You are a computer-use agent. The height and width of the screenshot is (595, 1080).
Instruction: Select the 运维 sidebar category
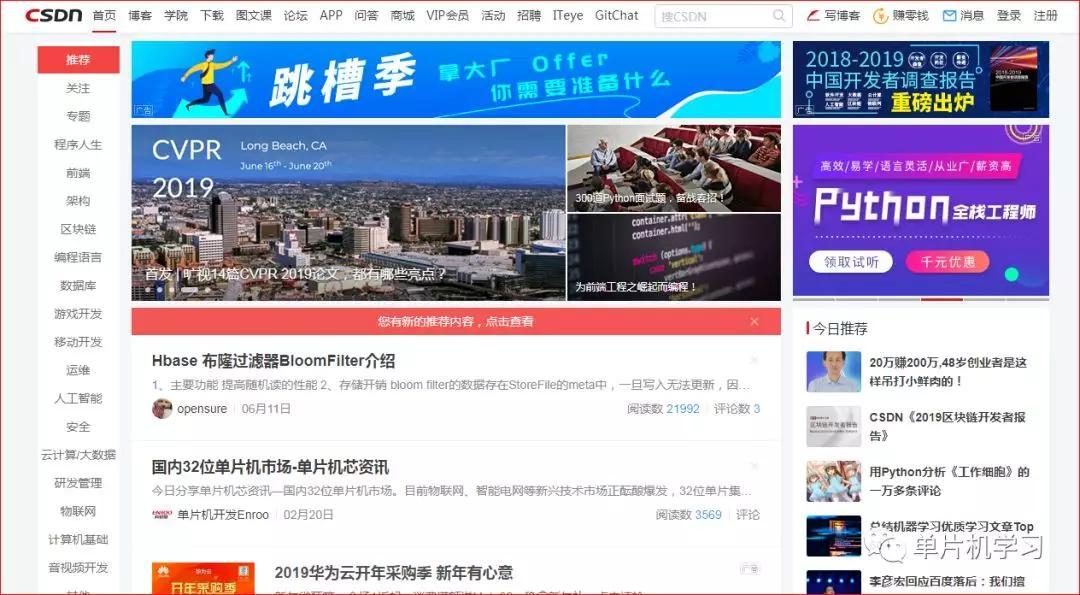point(79,370)
